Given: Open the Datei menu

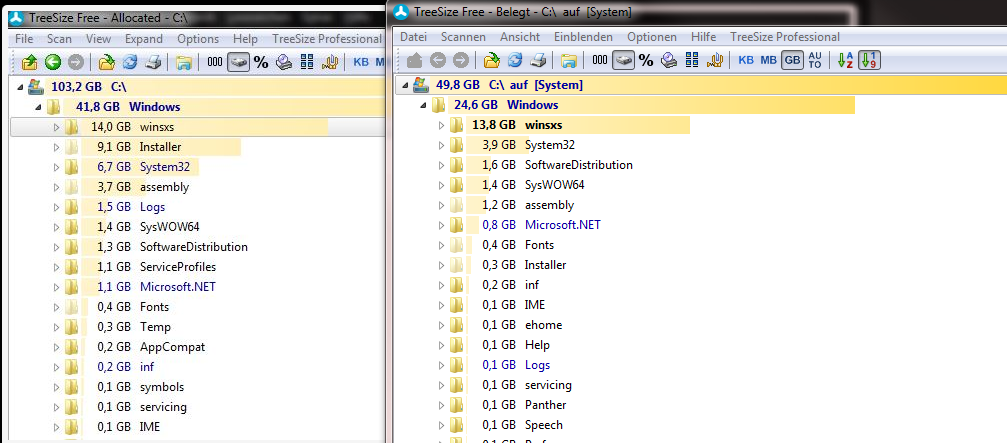Looking at the screenshot, I should coord(414,37).
